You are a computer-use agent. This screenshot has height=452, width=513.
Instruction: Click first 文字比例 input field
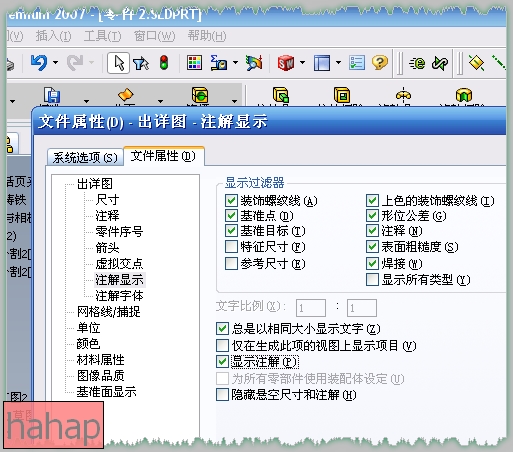(311, 308)
